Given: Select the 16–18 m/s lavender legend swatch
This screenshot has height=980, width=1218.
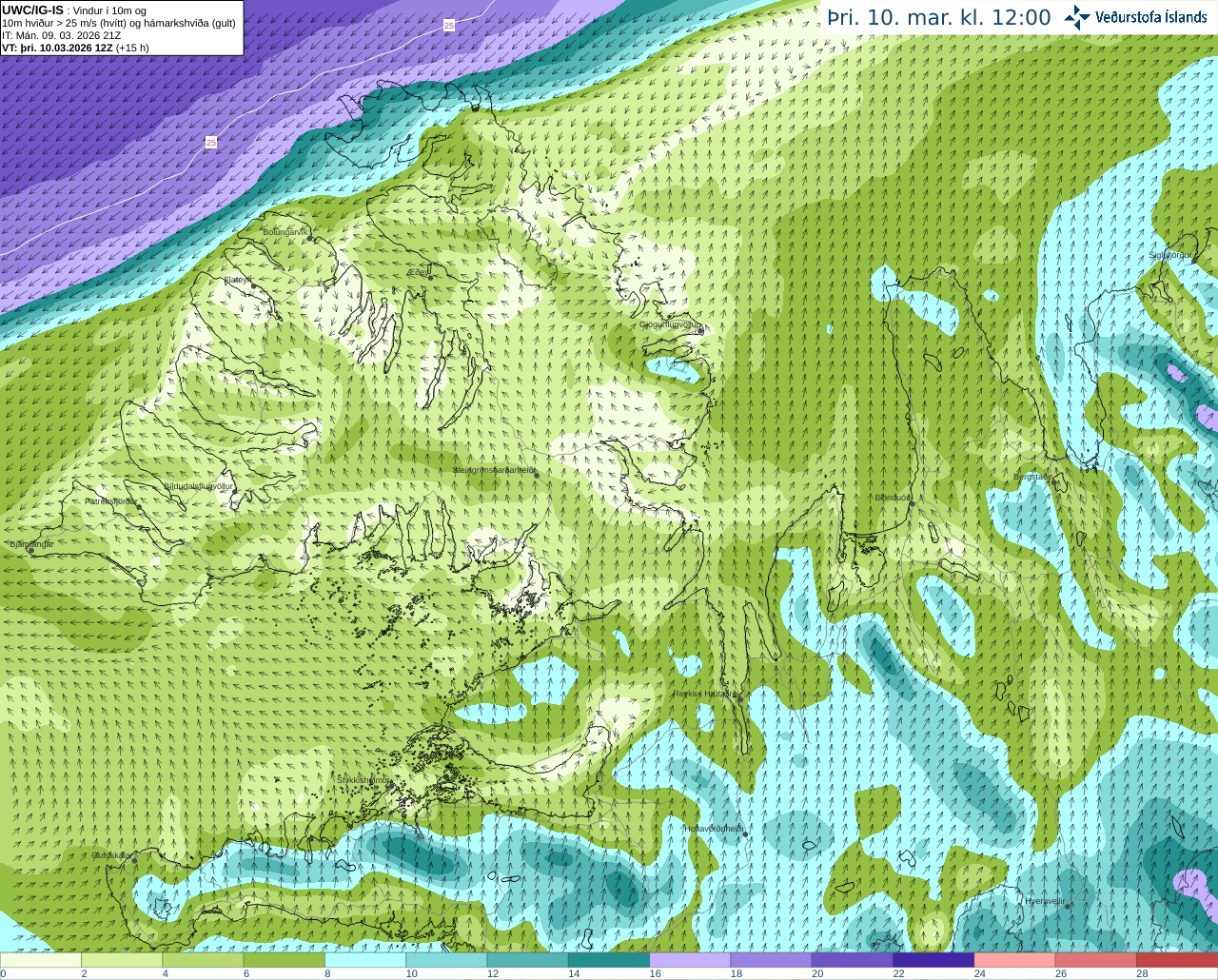Looking at the screenshot, I should pyautogui.click(x=690, y=960).
